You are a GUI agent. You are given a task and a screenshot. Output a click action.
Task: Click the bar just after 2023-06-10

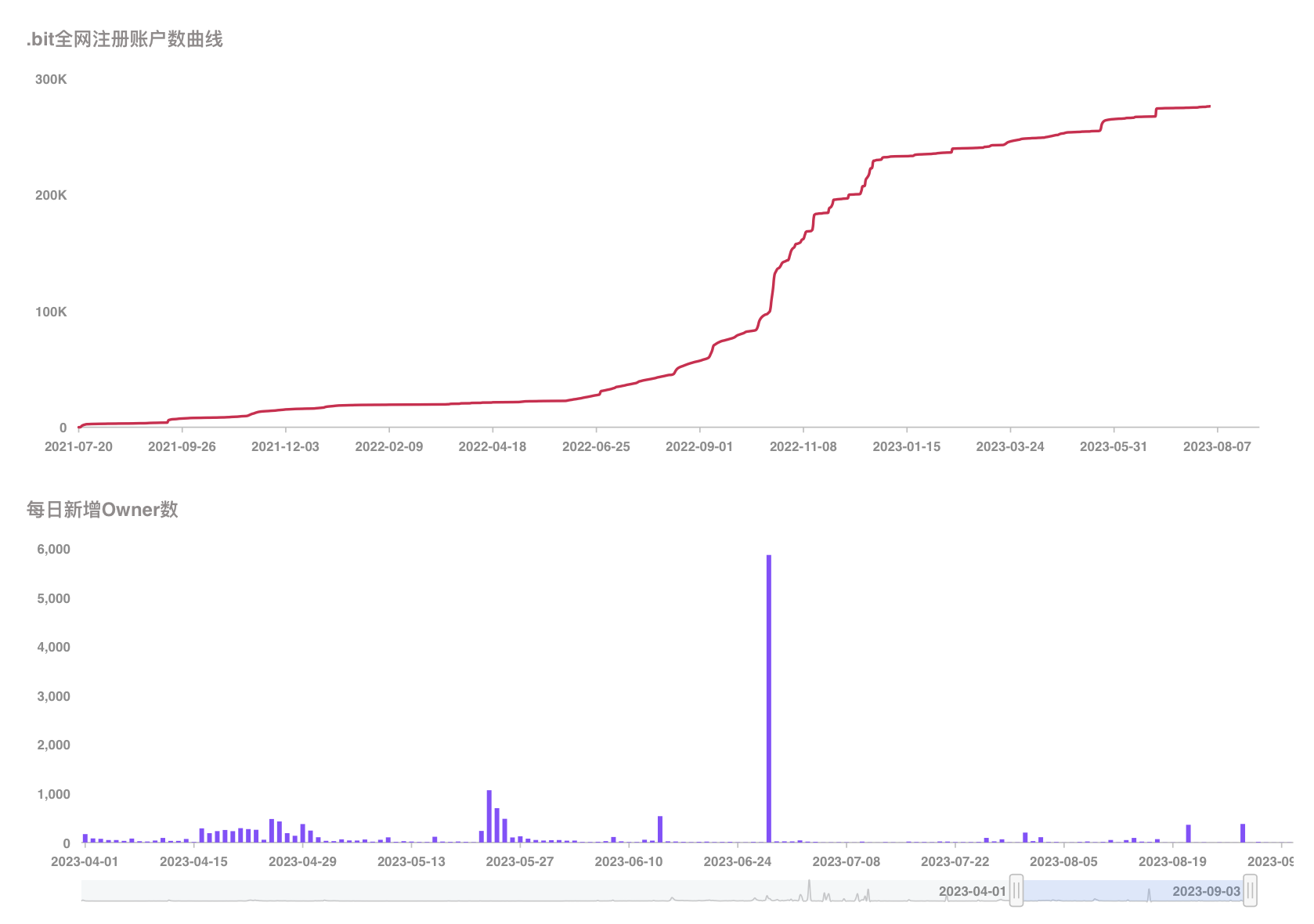click(660, 829)
